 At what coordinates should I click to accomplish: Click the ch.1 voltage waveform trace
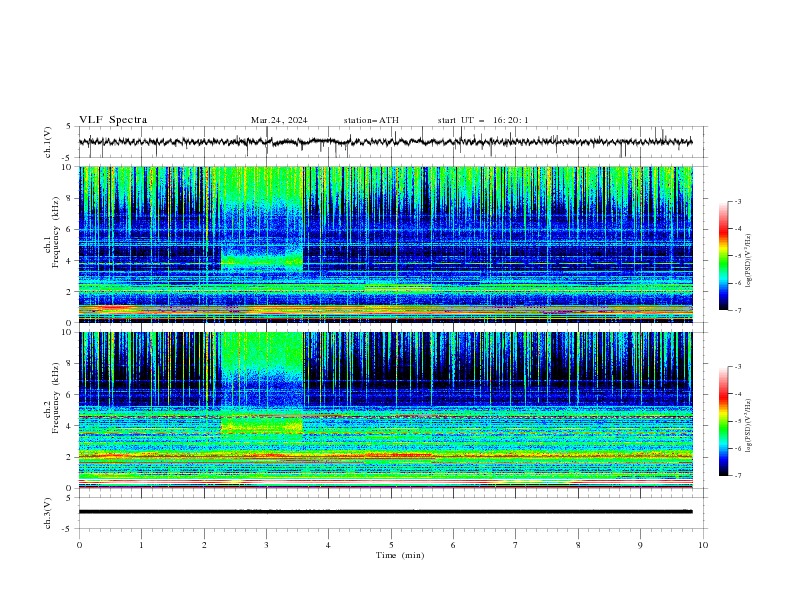pyautogui.click(x=385, y=142)
